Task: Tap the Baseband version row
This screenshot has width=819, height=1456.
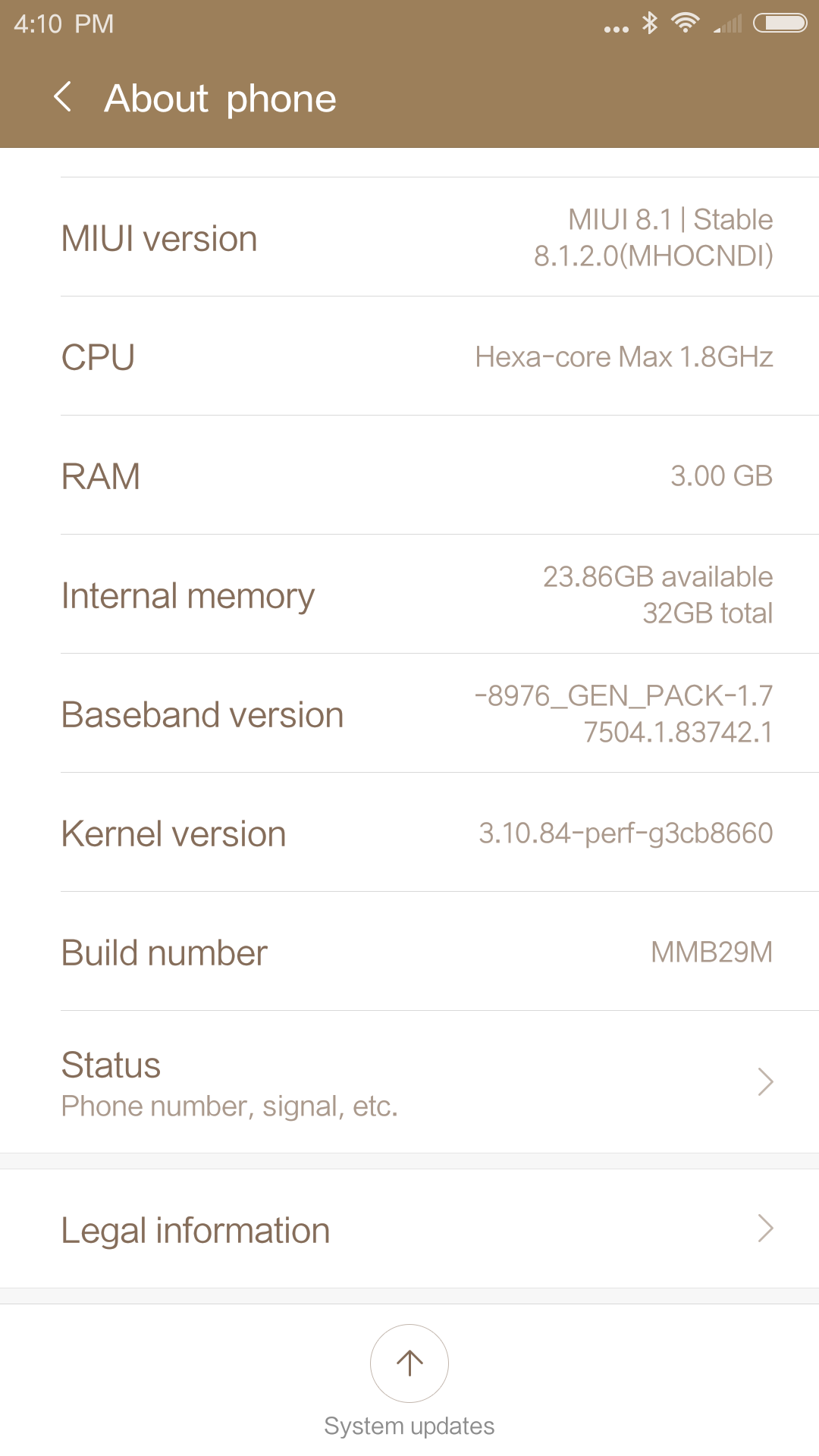Action: pos(409,714)
